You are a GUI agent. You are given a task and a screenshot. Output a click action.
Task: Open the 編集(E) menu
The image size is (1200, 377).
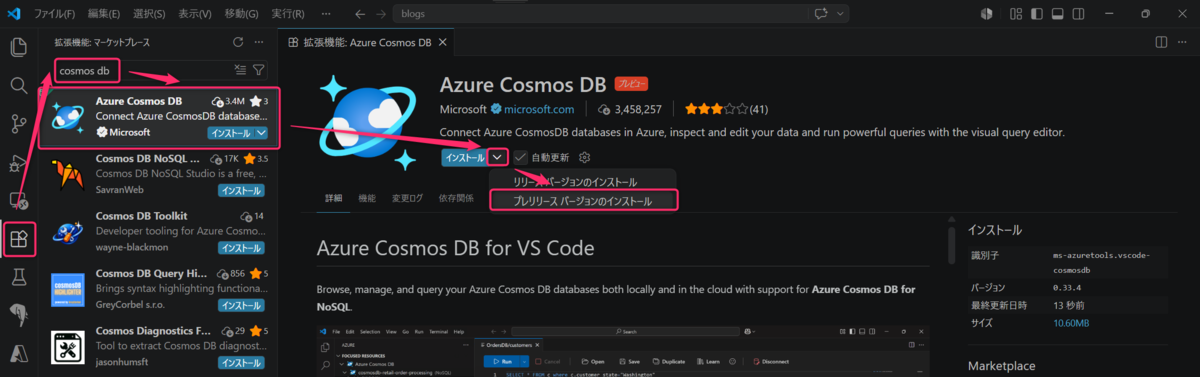pos(105,14)
